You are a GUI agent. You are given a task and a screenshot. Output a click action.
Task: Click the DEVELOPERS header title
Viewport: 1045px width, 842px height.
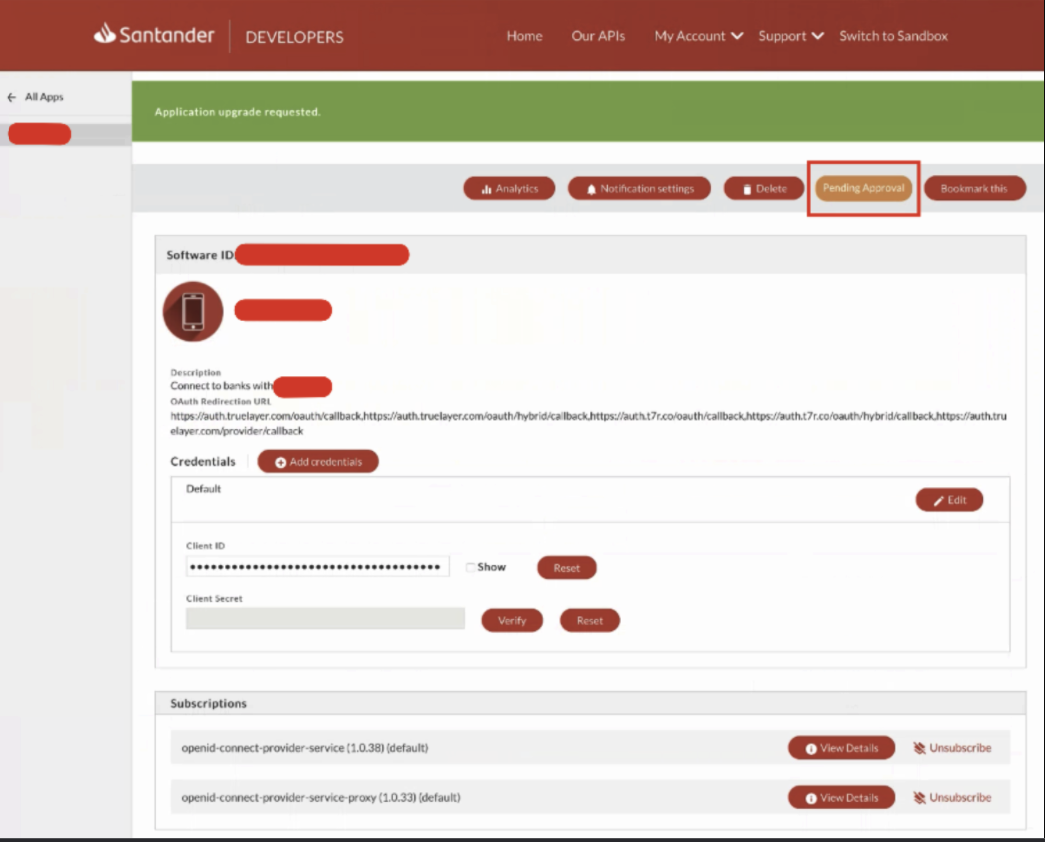click(x=295, y=37)
